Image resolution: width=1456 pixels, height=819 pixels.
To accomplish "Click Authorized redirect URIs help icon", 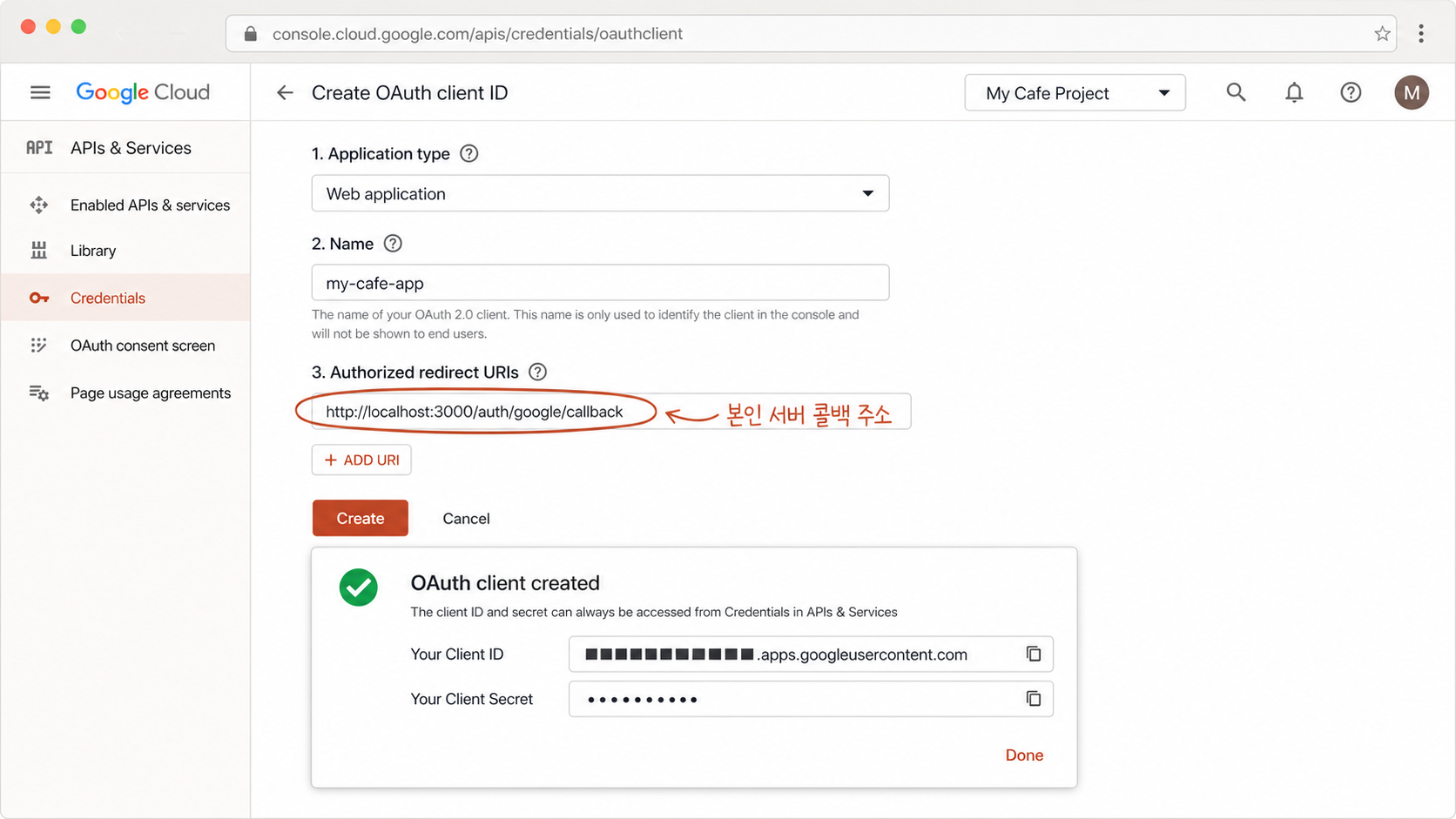I will coord(537,372).
